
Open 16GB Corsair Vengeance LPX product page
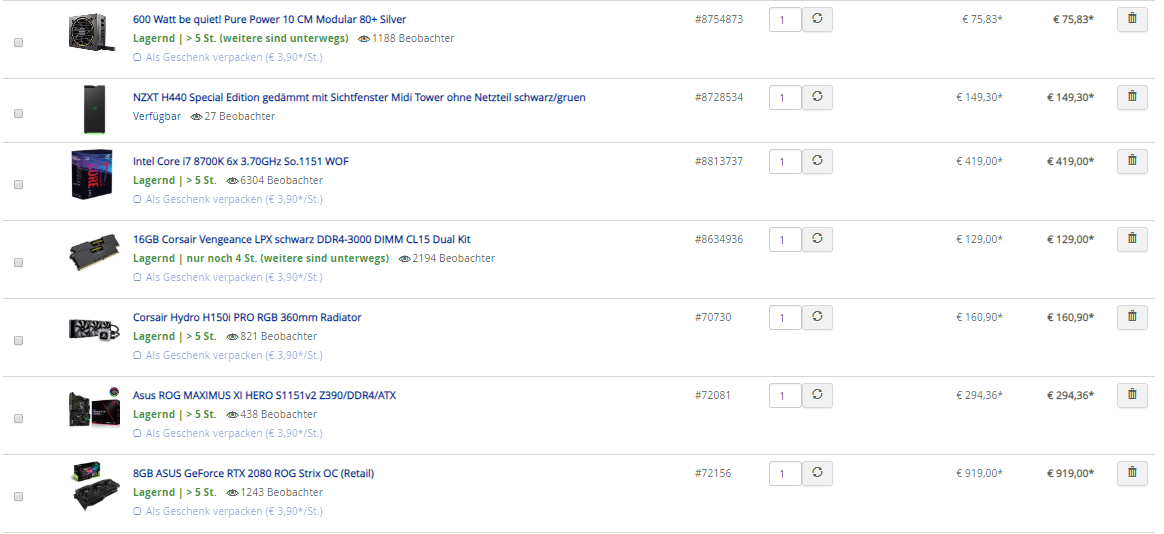click(301, 239)
